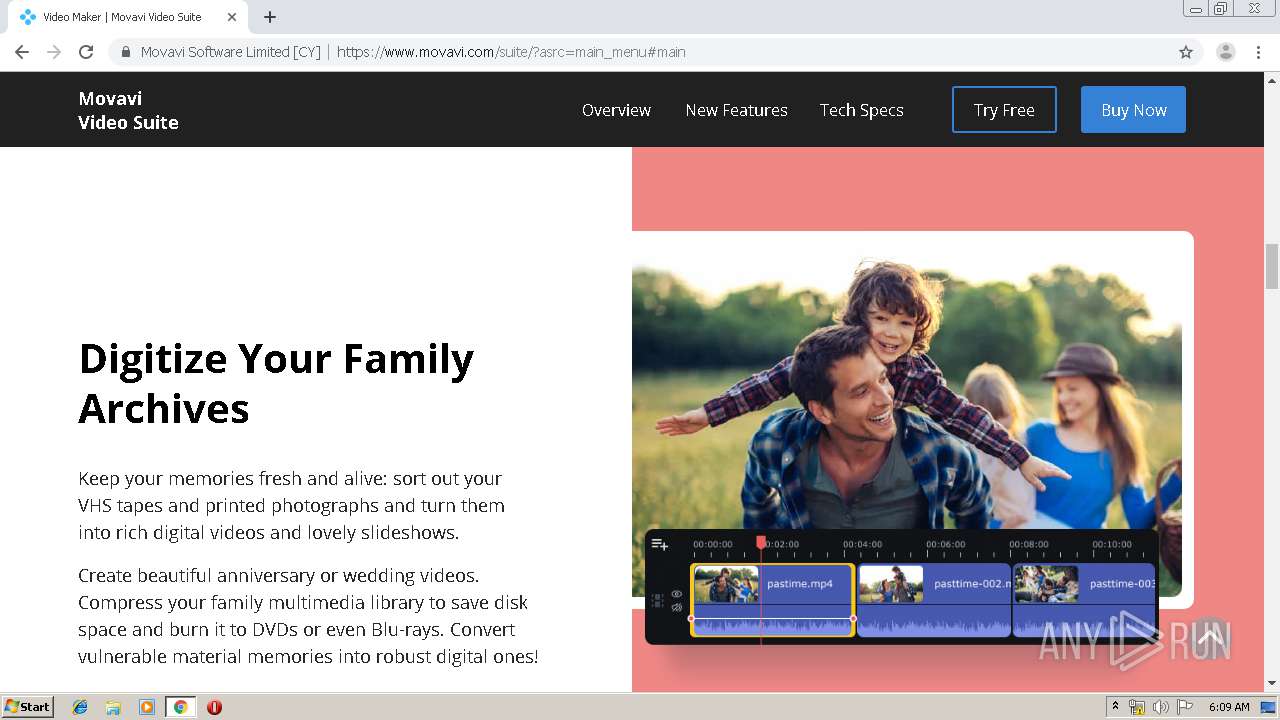Close the Video Maker tab
The height and width of the screenshot is (720, 1280).
(232, 17)
